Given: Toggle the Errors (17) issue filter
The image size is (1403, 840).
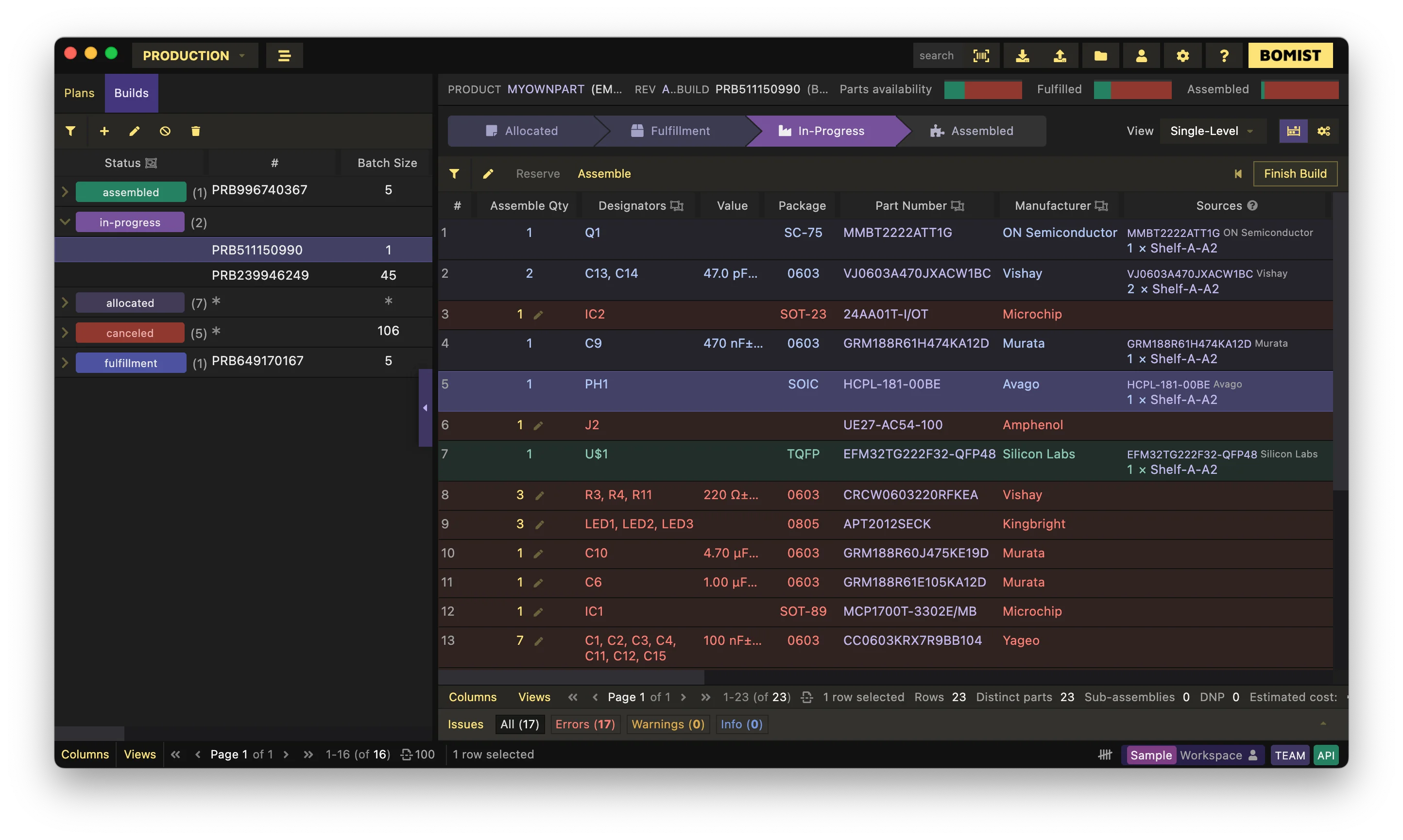Looking at the screenshot, I should tap(585, 724).
